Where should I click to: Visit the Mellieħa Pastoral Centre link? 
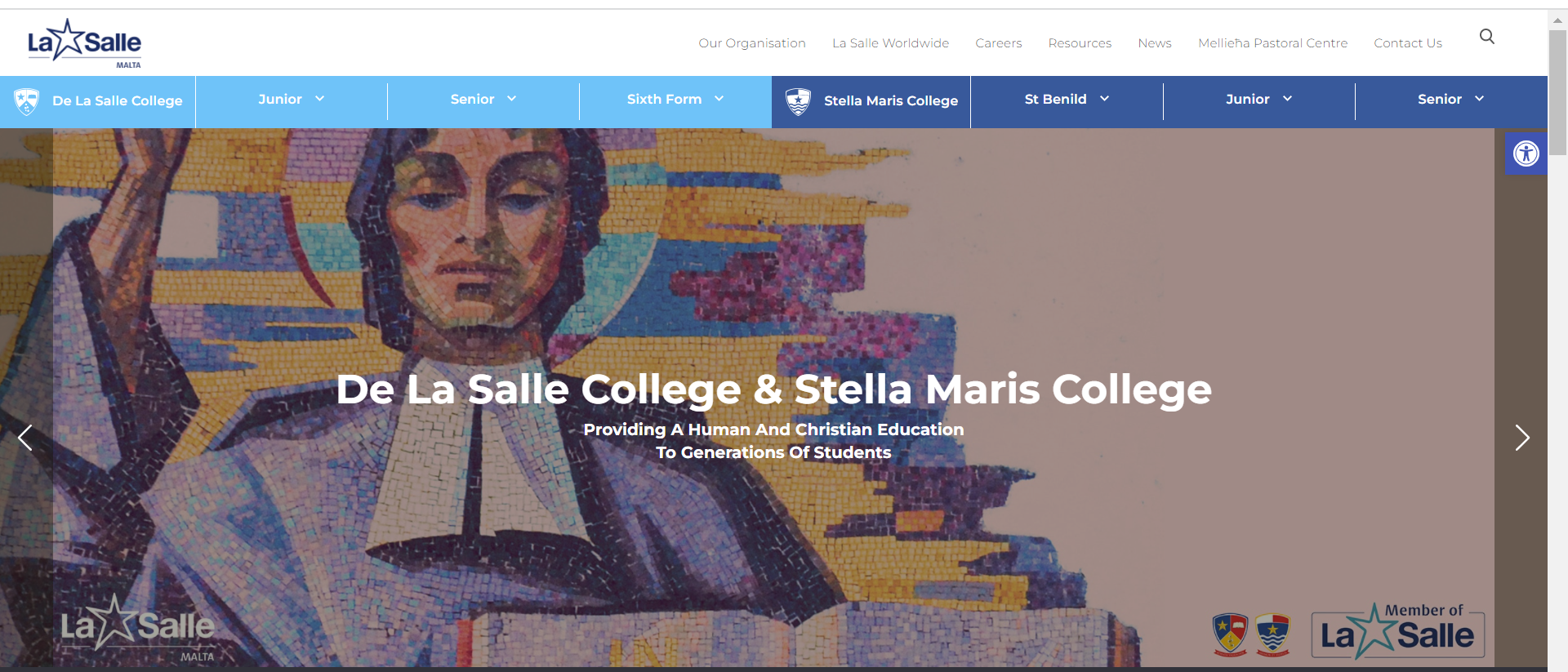point(1272,43)
